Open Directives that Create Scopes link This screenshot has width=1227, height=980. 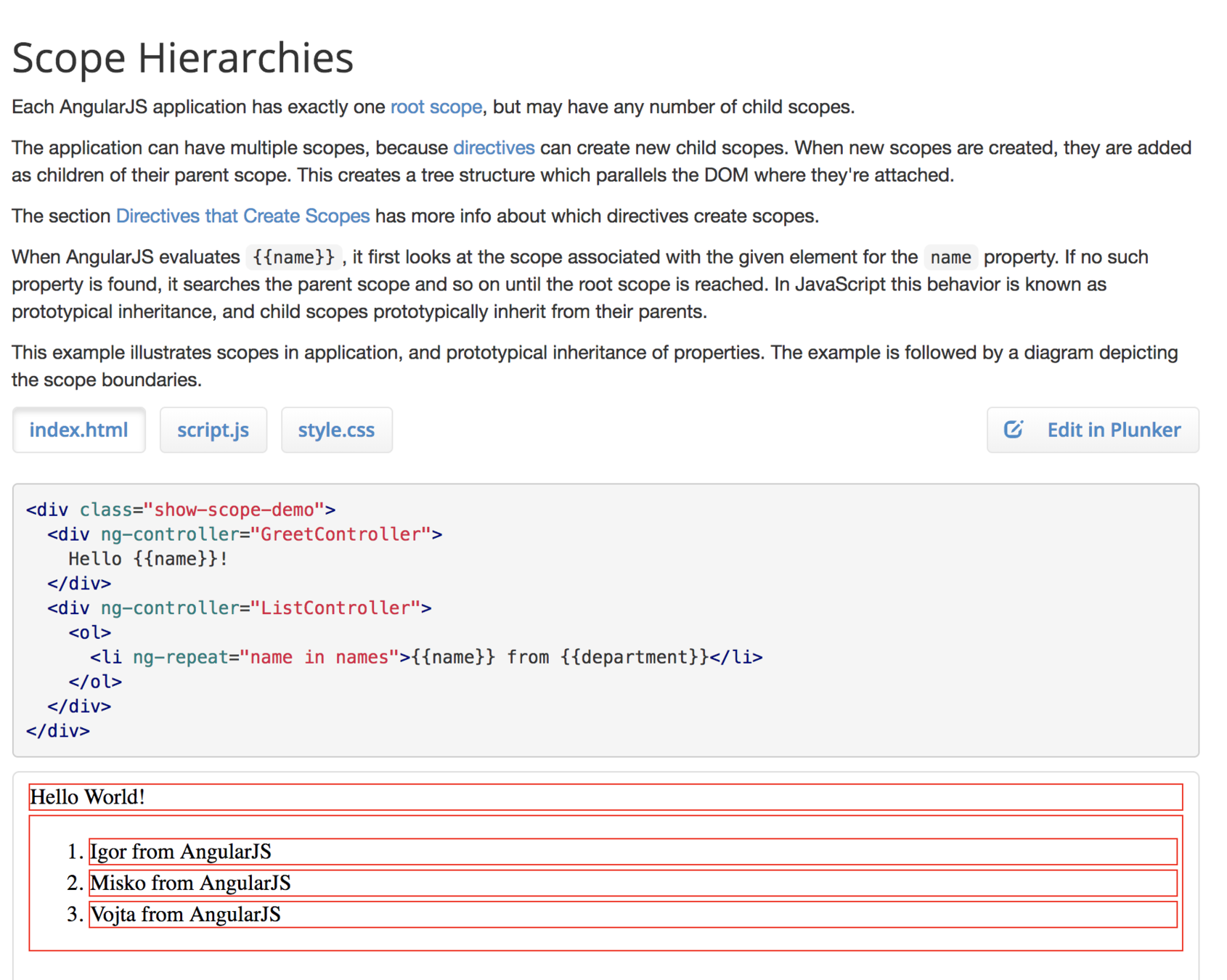242,216
